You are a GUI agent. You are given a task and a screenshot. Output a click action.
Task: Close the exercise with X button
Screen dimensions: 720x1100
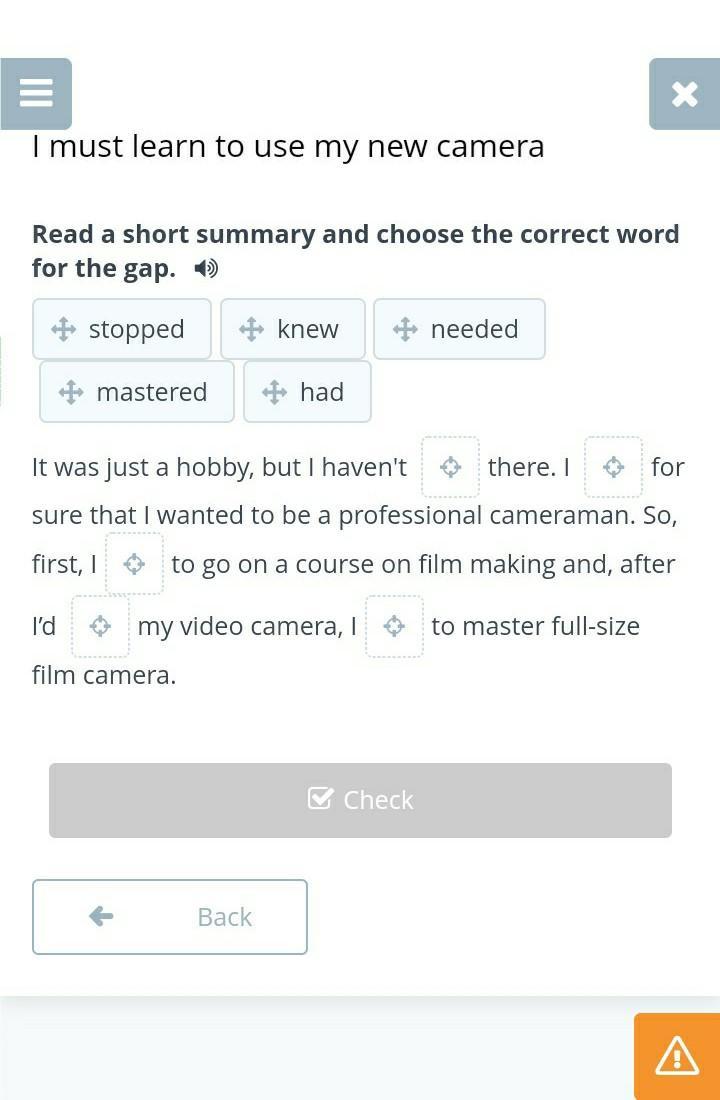pos(684,93)
